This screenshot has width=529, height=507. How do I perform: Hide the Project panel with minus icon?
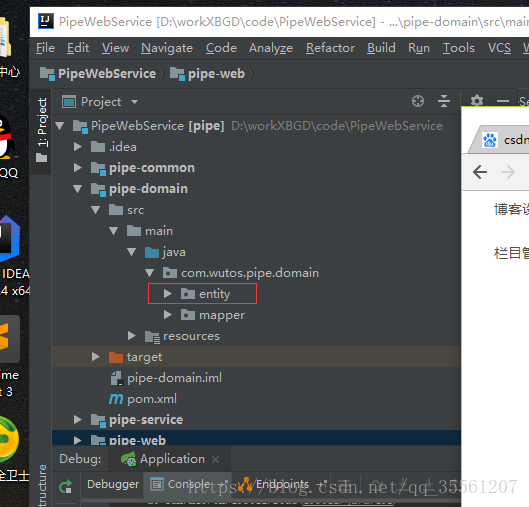point(503,101)
